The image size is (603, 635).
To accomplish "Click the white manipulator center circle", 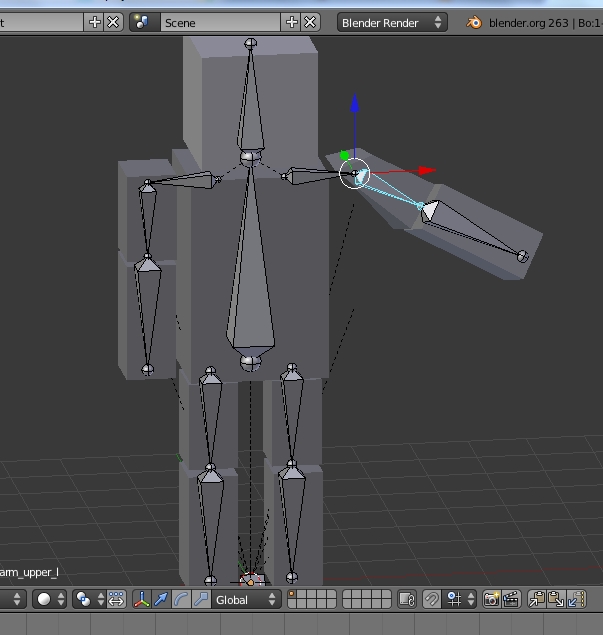I will click(354, 173).
